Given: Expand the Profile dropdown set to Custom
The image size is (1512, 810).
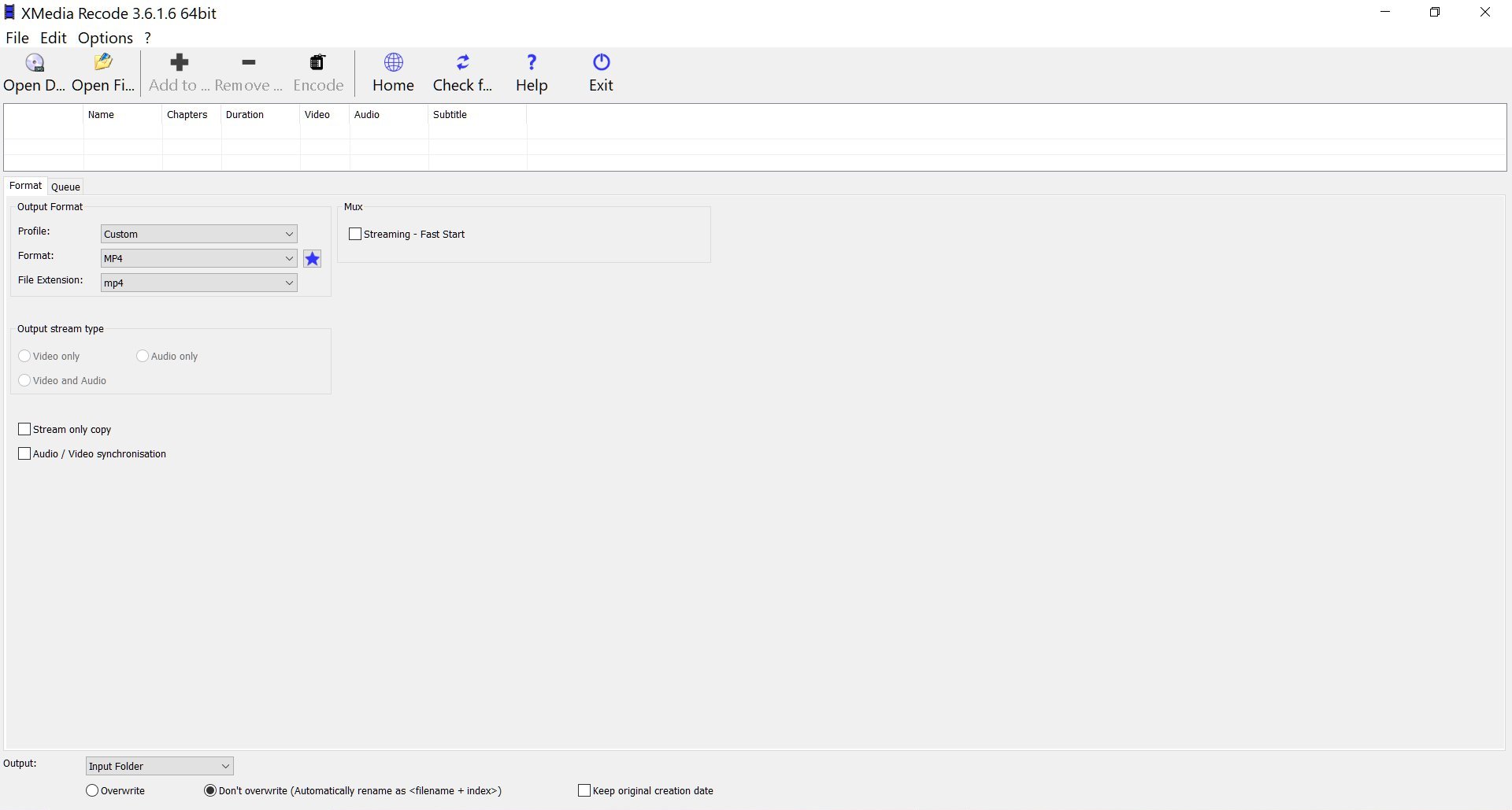Looking at the screenshot, I should [x=198, y=234].
